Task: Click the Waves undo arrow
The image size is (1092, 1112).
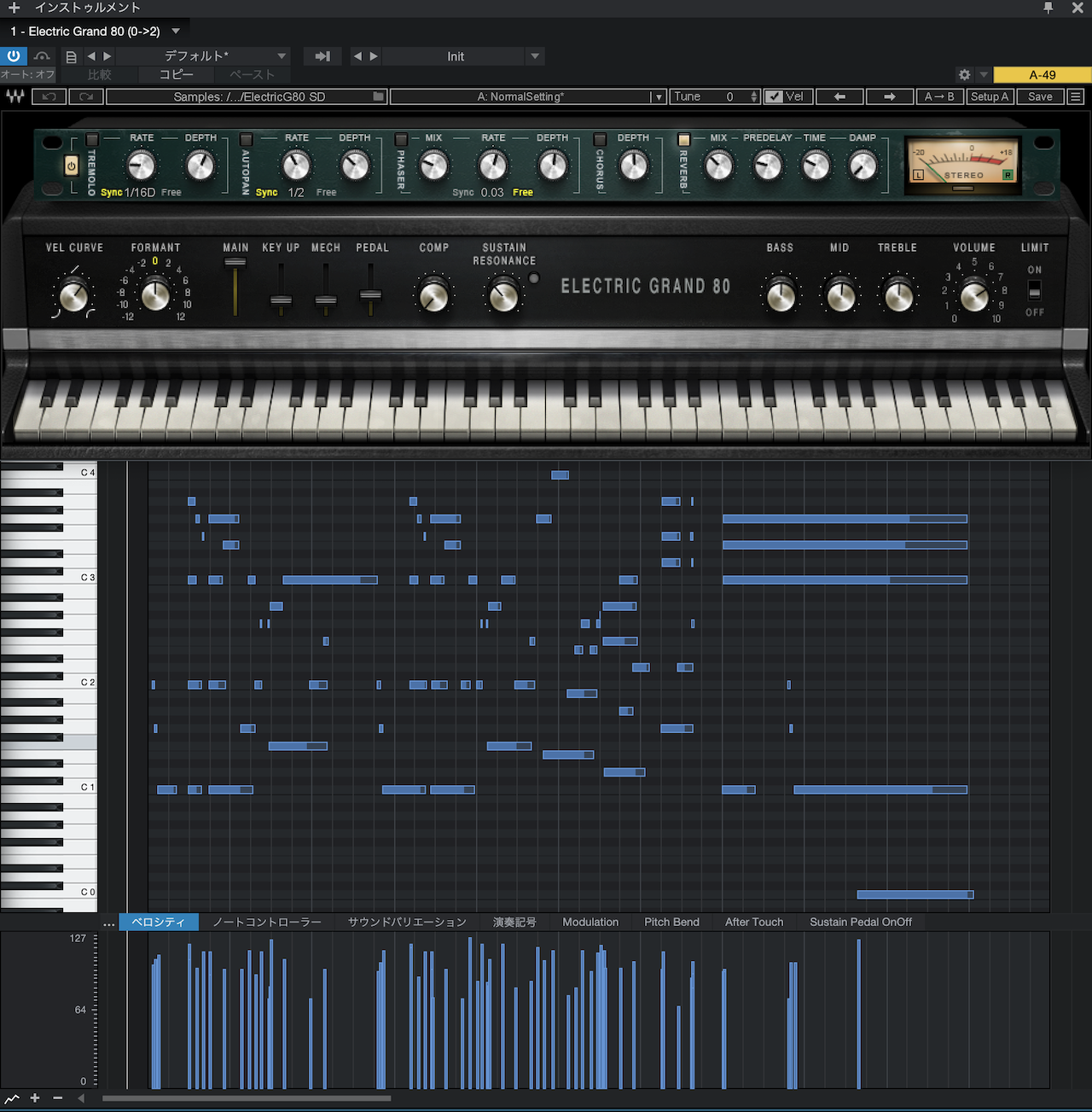Action: (49, 96)
